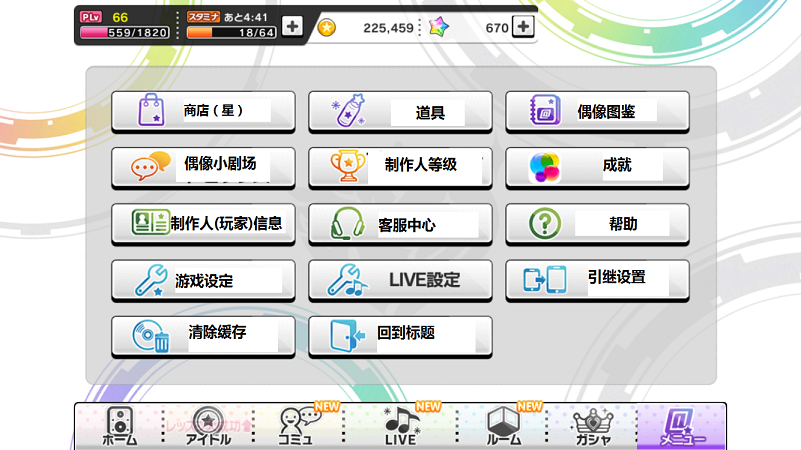Screen dimensions: 801x450
Task: Go to ホーム home tab
Action: 120,426
